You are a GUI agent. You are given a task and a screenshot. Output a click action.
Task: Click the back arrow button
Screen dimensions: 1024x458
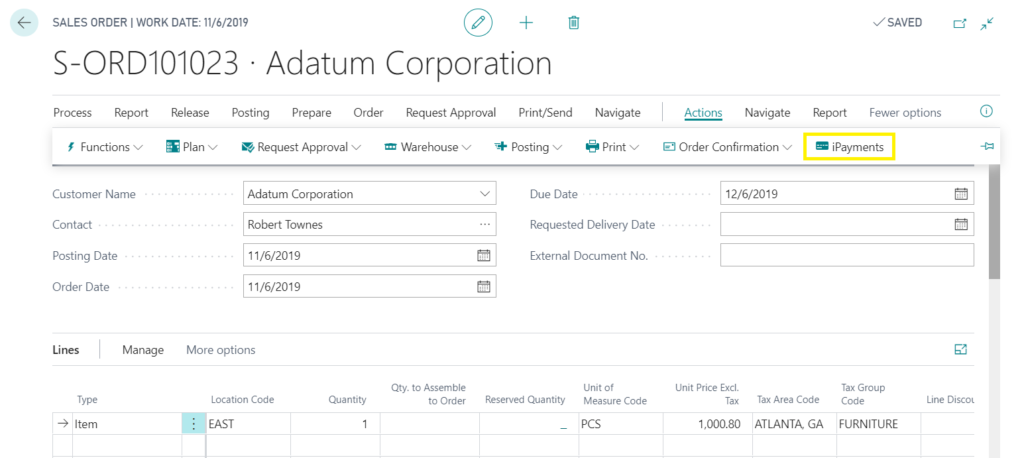coord(24,22)
